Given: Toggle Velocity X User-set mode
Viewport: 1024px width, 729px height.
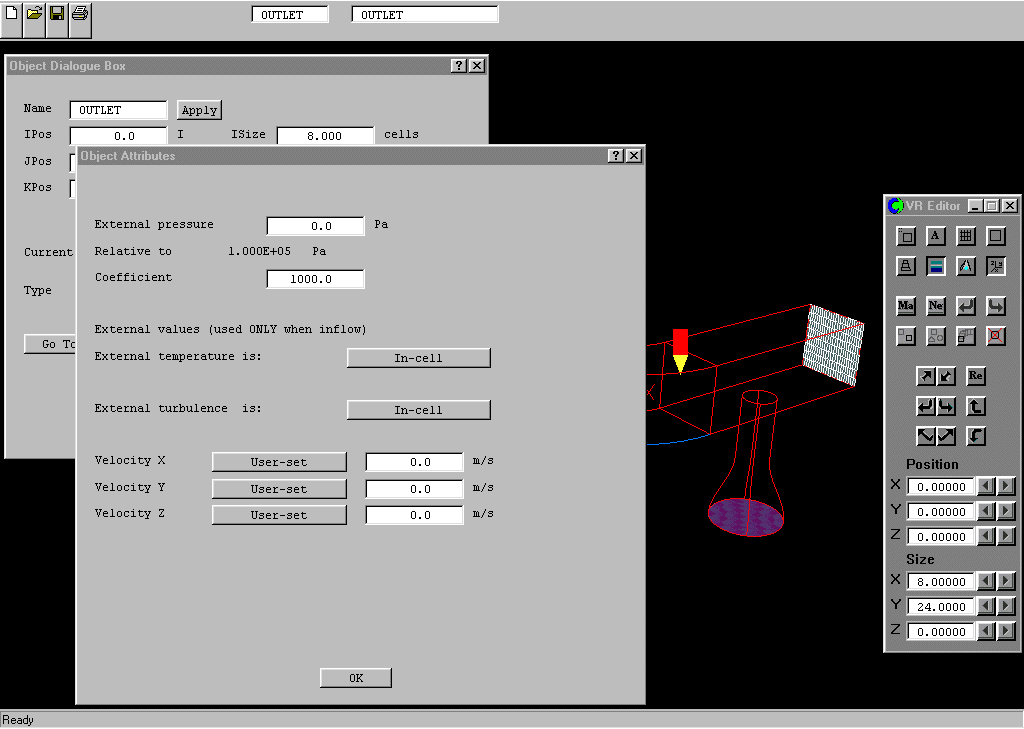Looking at the screenshot, I should click(279, 462).
